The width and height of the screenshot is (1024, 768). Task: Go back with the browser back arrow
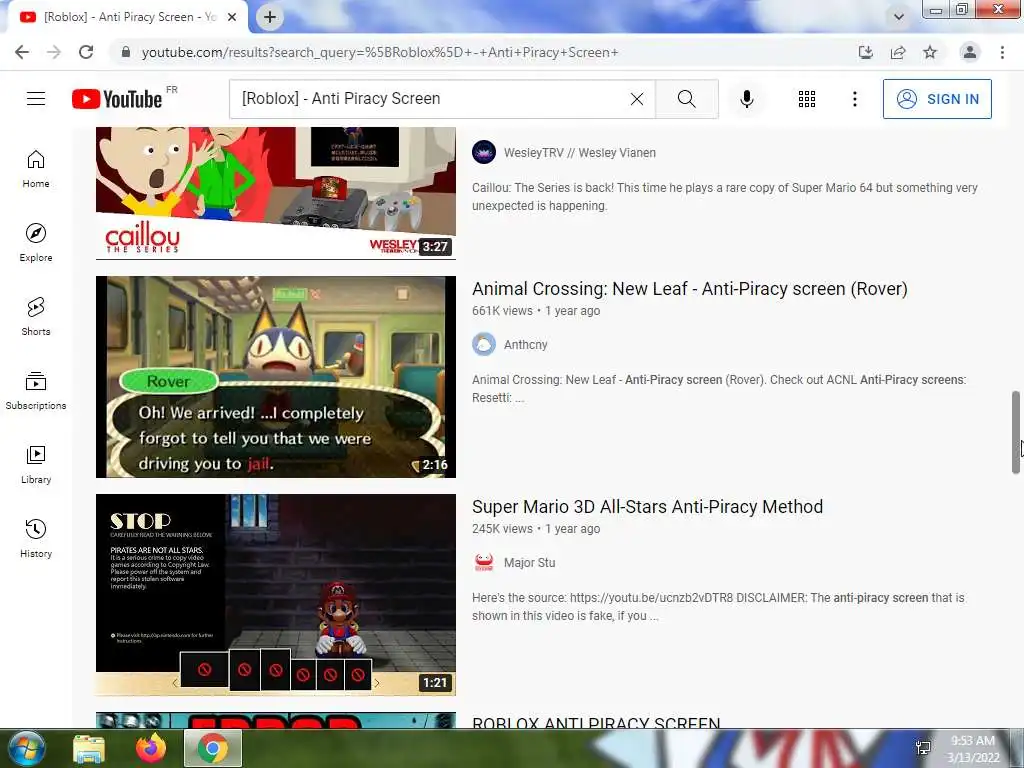(x=22, y=52)
